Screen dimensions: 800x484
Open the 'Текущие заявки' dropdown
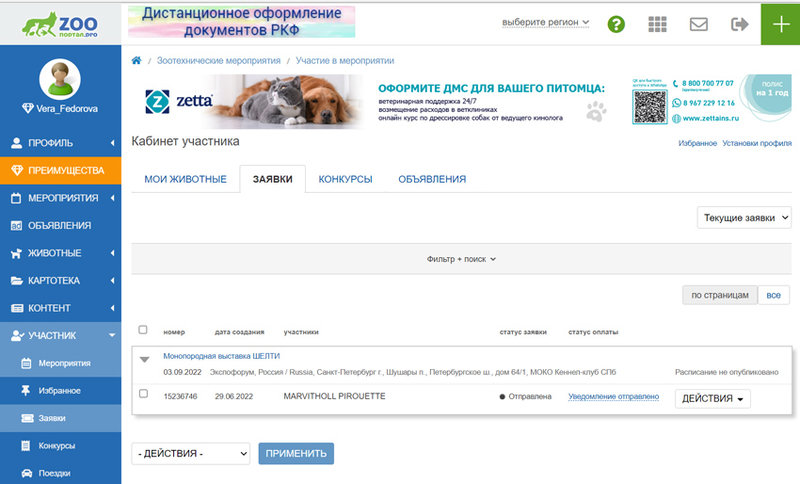click(744, 217)
